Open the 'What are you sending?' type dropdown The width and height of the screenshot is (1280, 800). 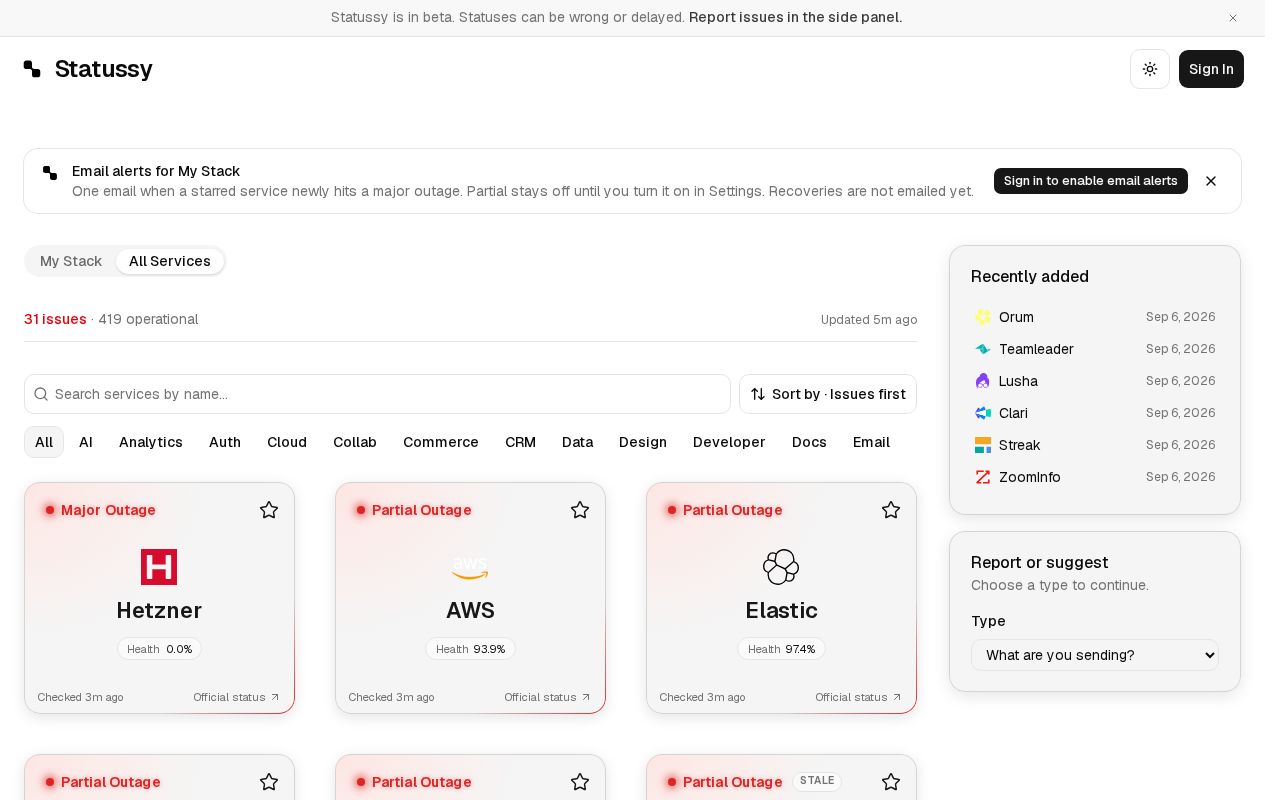(x=1095, y=655)
